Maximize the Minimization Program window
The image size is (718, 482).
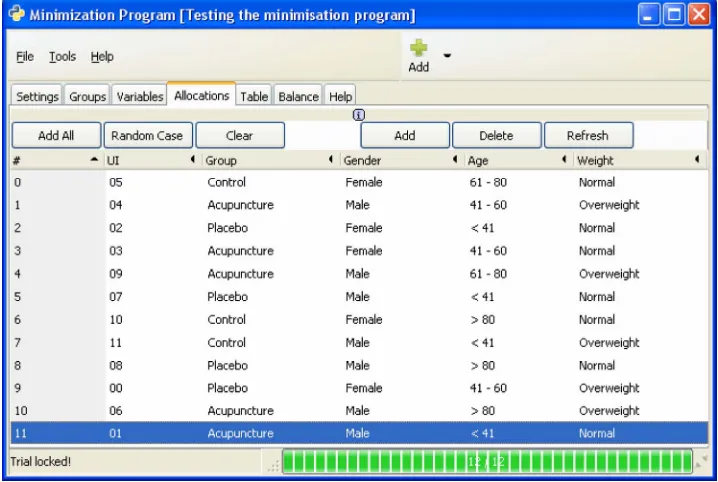(674, 14)
